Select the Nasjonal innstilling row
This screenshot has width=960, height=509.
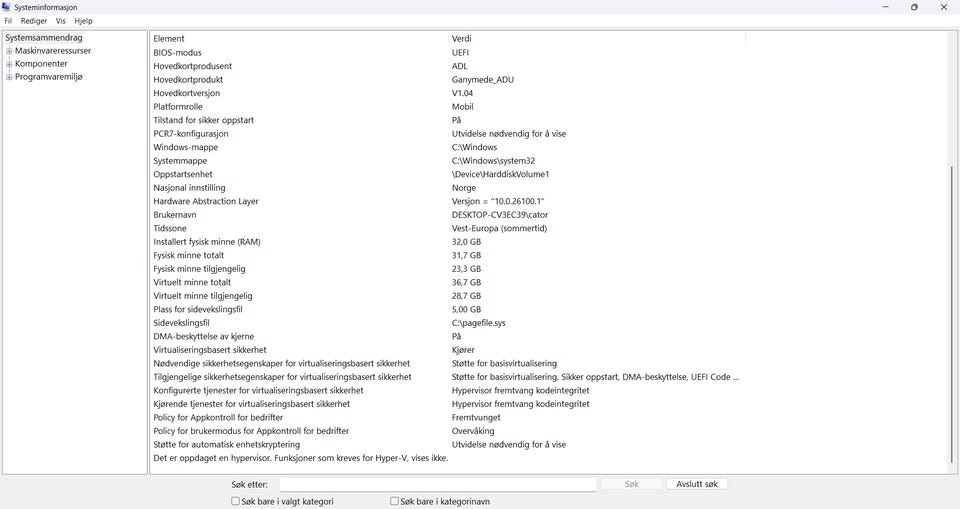point(446,187)
